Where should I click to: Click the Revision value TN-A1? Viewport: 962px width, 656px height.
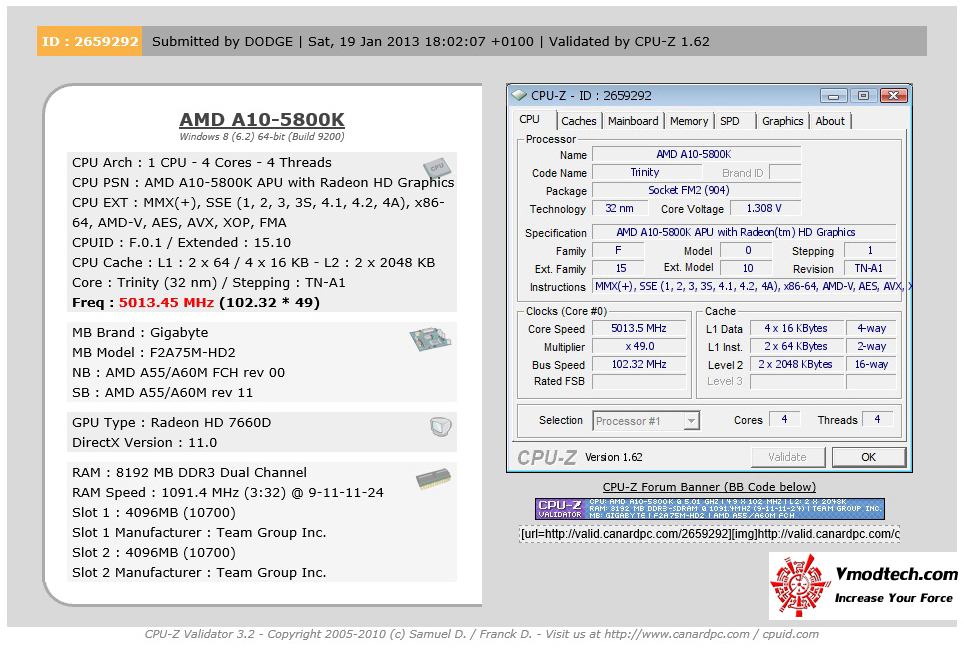pyautogui.click(x=869, y=268)
